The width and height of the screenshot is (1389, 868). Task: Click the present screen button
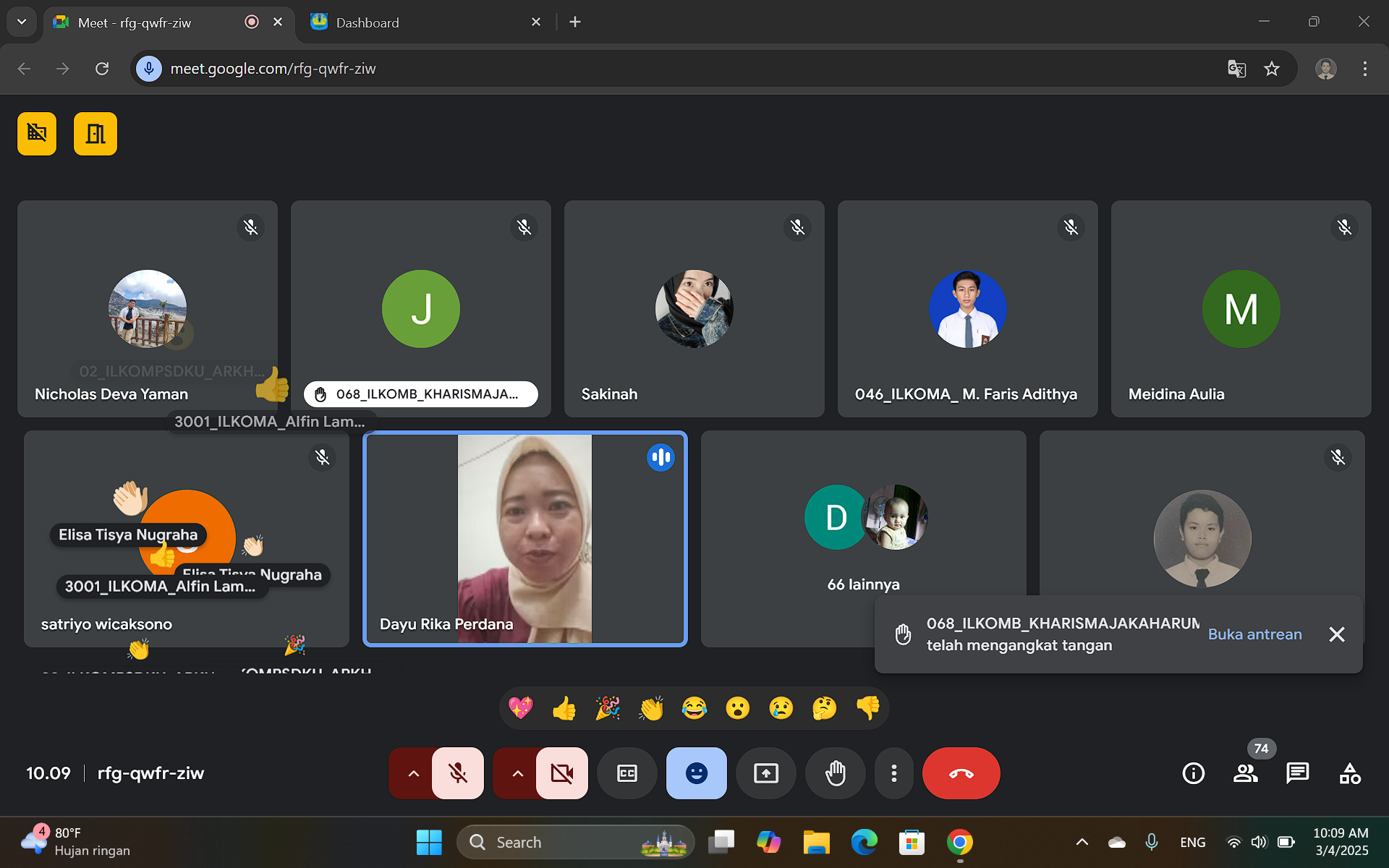tap(766, 773)
